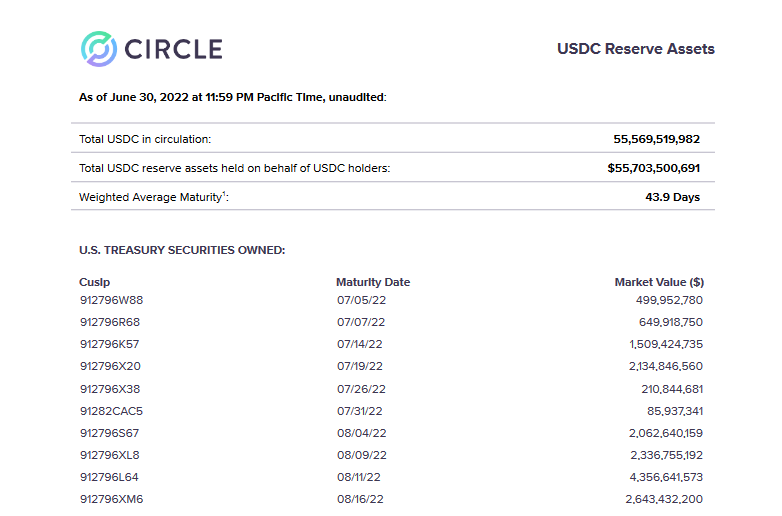Click Cusip 912796X20 entry
This screenshot has height=516, width=782.
point(110,366)
